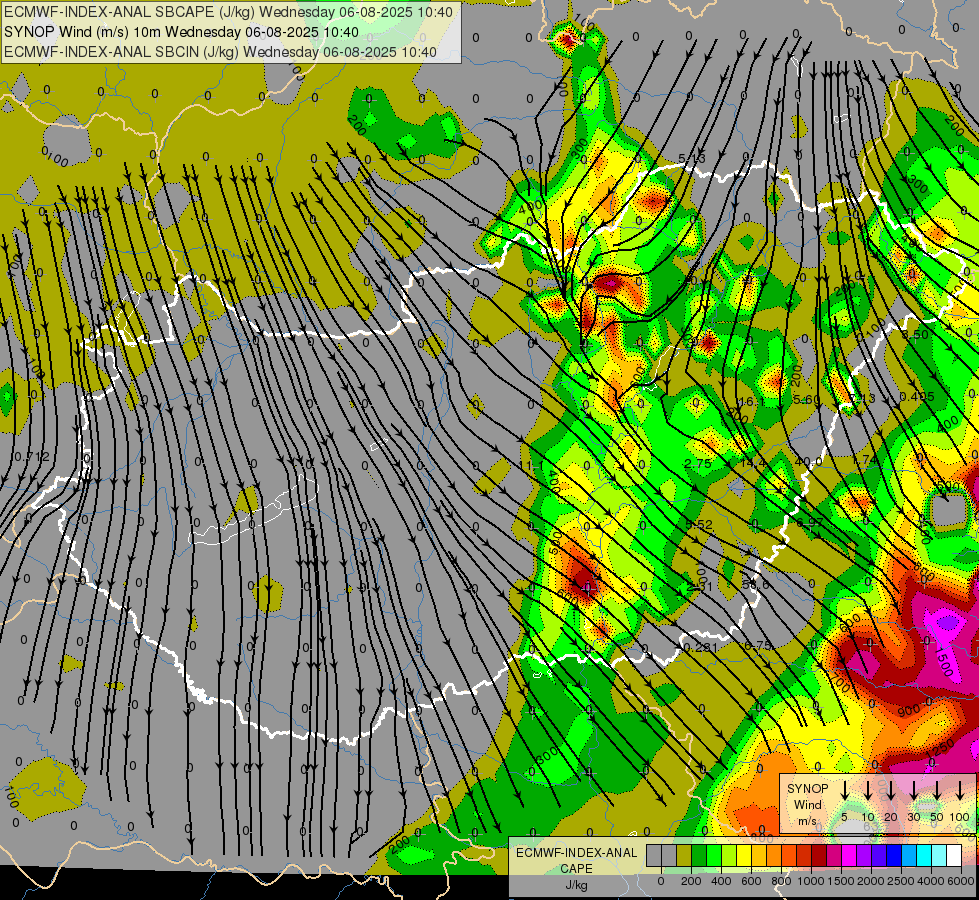This screenshot has height=900, width=979.
Task: Click the 2000 tick label on CAPE legend
Action: coord(870,881)
